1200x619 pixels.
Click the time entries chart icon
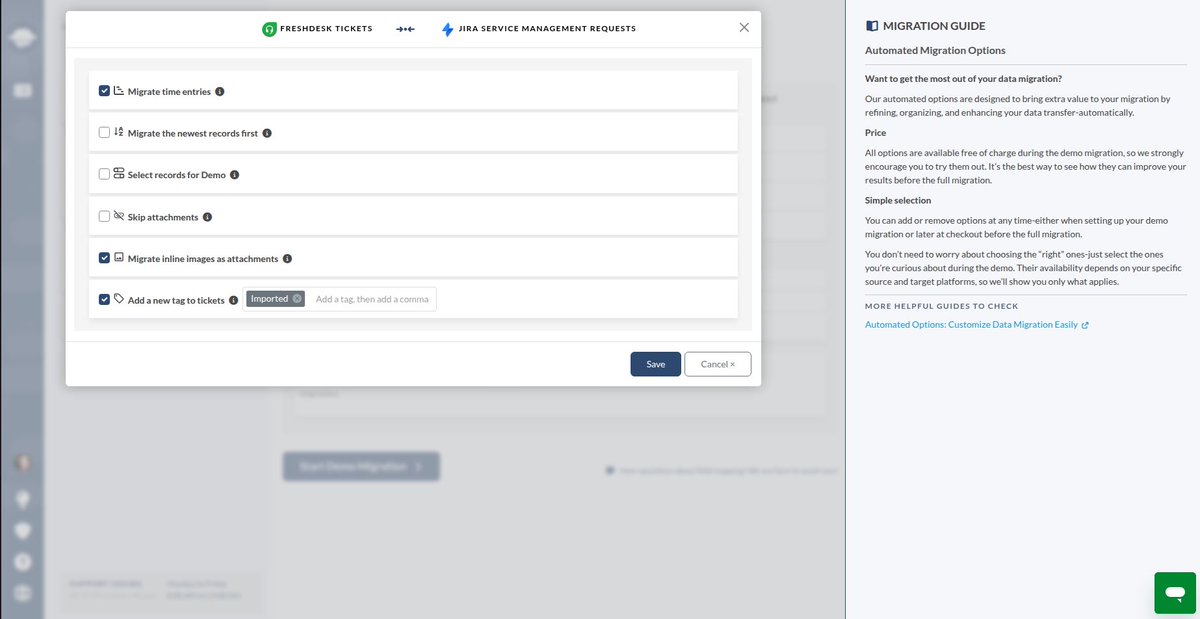click(118, 91)
